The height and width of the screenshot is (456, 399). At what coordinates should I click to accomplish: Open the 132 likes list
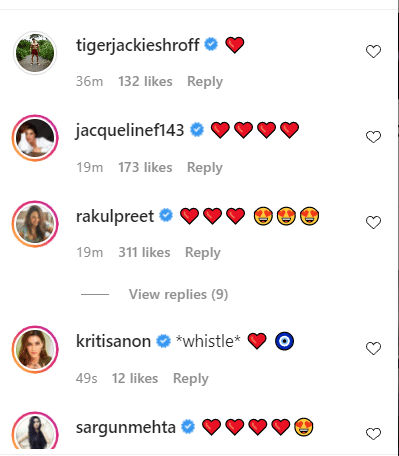pyautogui.click(x=145, y=81)
